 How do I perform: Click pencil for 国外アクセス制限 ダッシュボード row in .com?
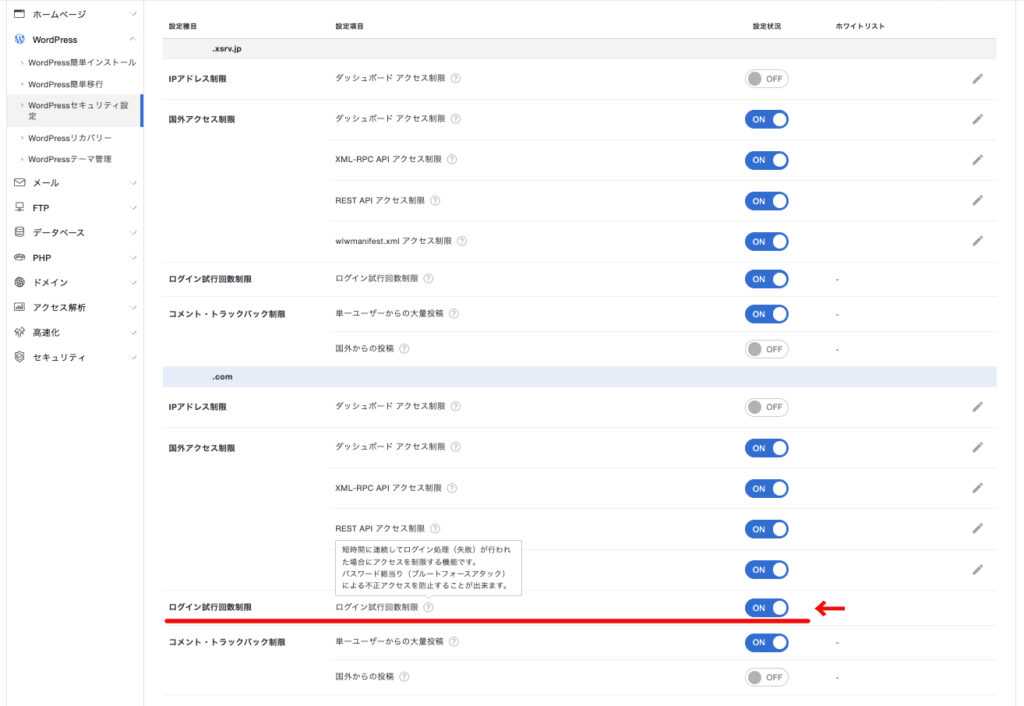[x=977, y=447]
